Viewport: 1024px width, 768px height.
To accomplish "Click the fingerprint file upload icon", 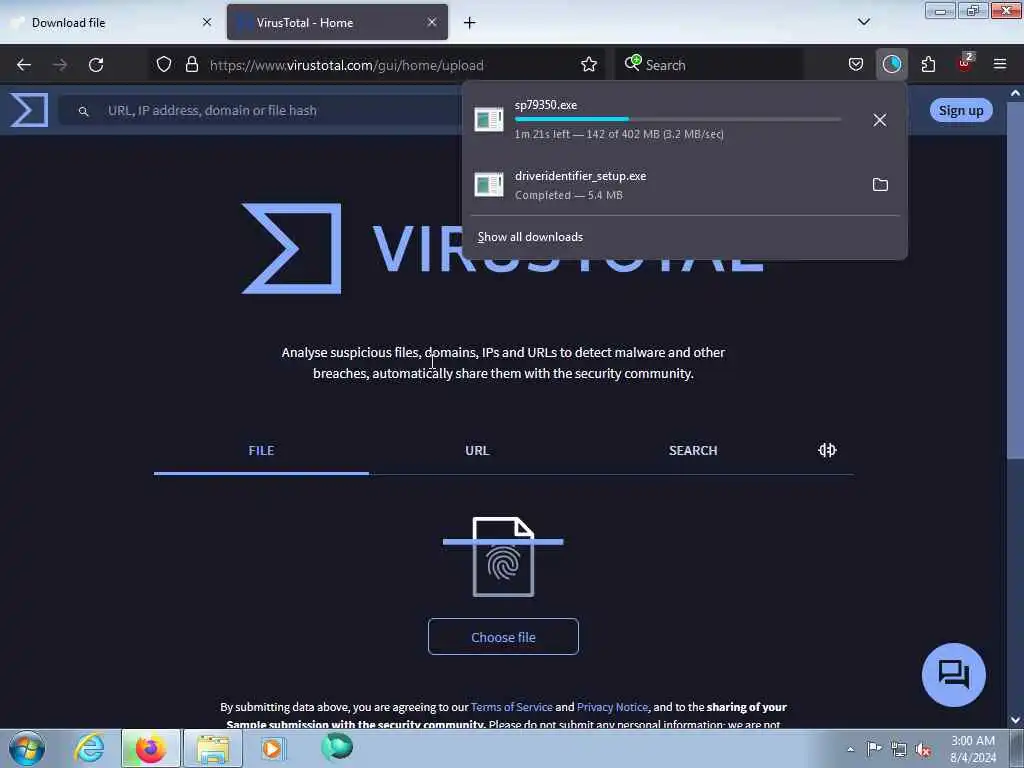I will pos(503,556).
